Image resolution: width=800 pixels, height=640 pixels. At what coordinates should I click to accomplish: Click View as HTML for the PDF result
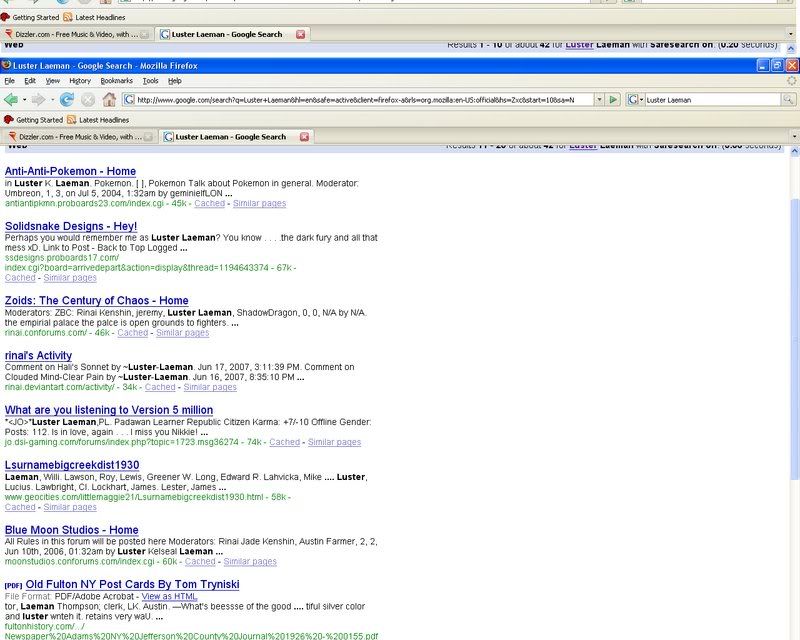click(169, 596)
